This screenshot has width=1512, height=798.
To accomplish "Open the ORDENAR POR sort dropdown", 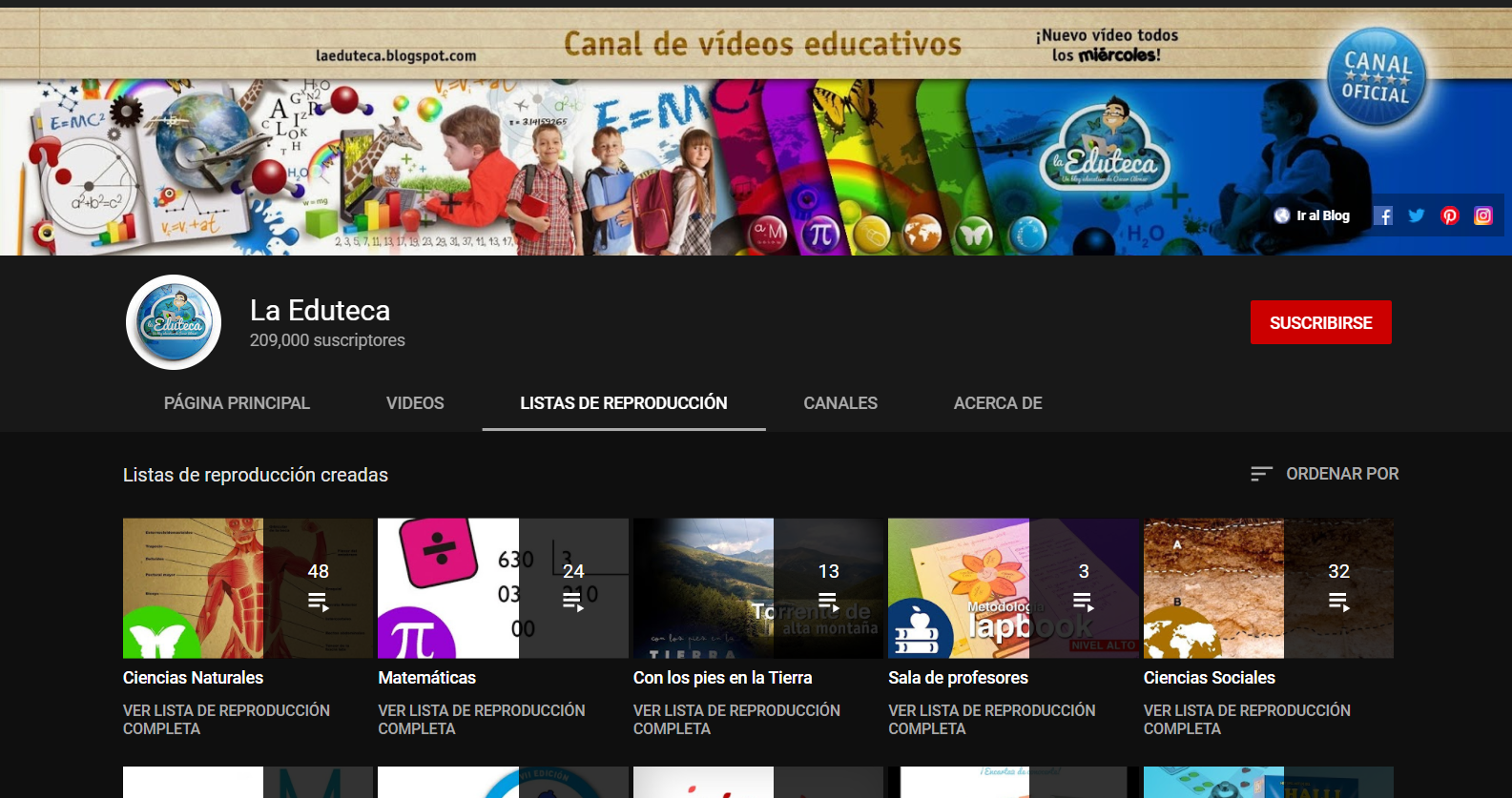I will (x=1325, y=474).
